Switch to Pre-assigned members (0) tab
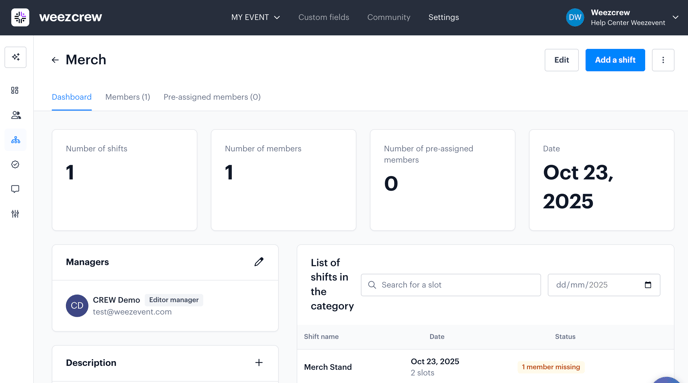This screenshot has height=383, width=688. pos(212,97)
